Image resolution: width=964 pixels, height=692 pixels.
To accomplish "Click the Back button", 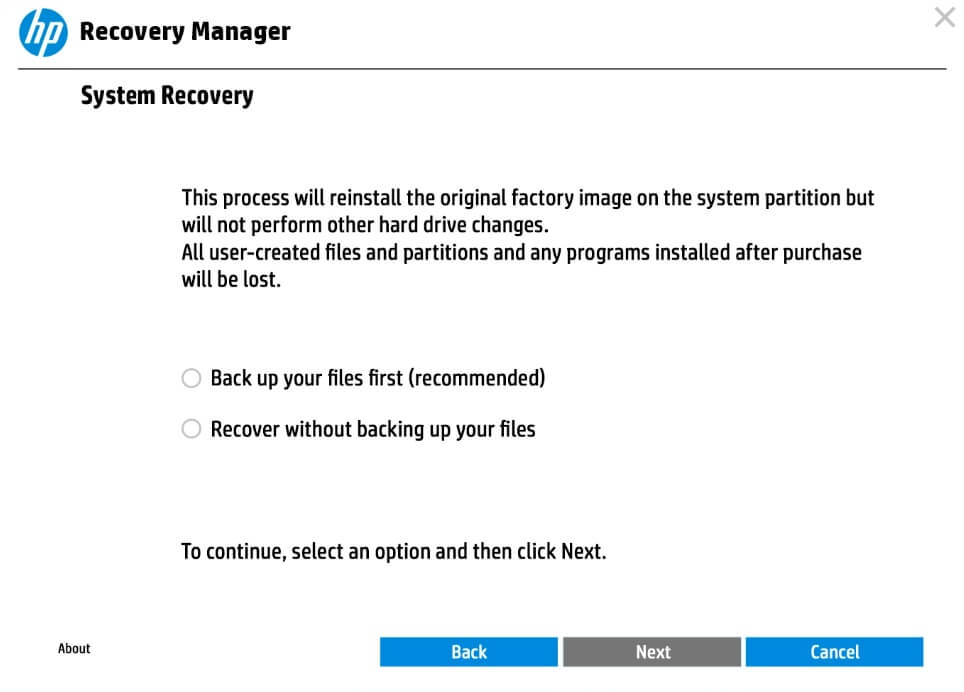I will tap(468, 651).
